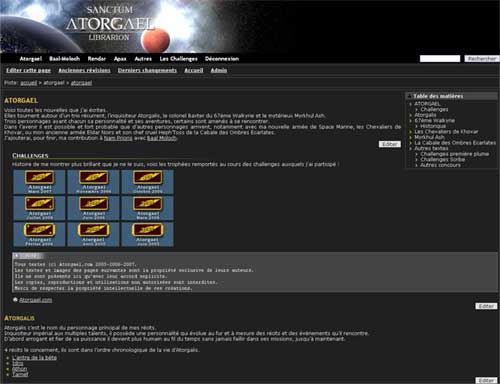The height and width of the screenshot is (384, 500).
Task: Click Editer button for Atorgalis section
Action: (486, 380)
